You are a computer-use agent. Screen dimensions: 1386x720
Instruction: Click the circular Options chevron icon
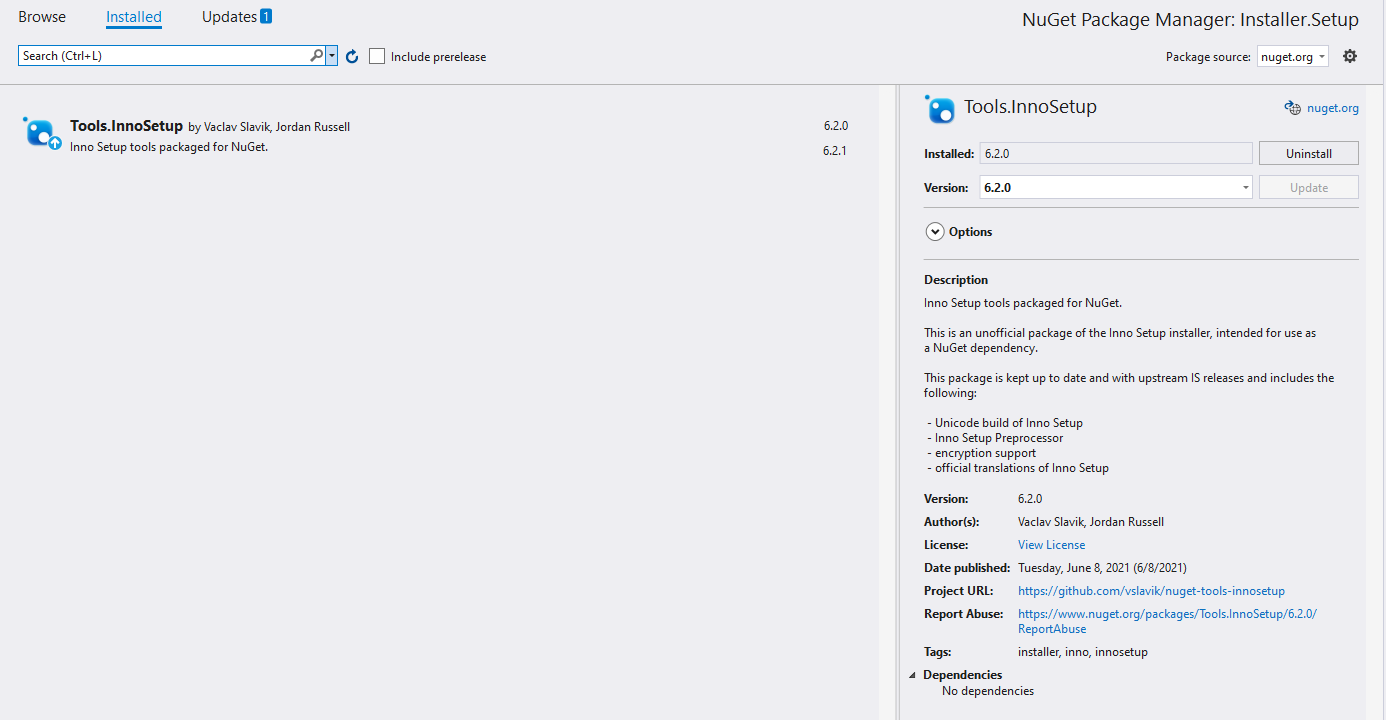pyautogui.click(x=934, y=231)
